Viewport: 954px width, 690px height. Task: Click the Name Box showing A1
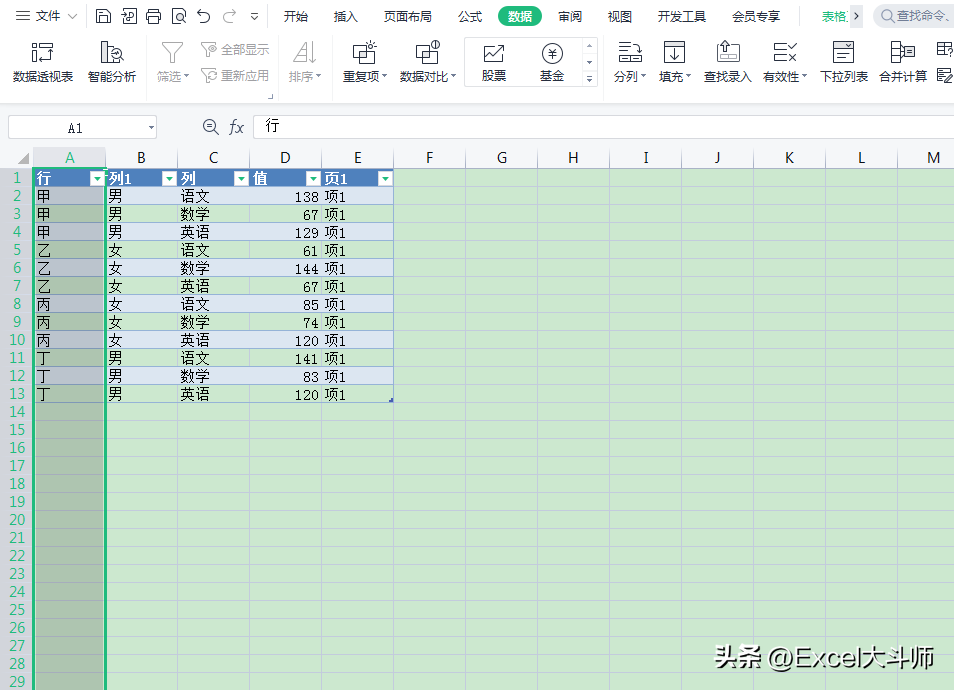75,128
